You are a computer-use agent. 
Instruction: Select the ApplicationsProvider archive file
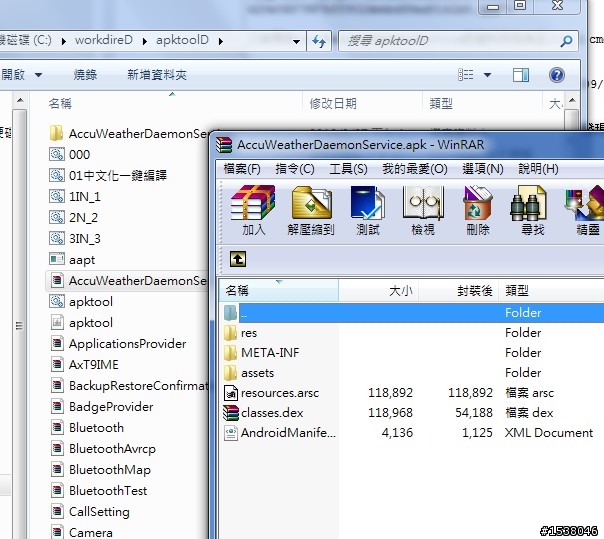(118, 344)
